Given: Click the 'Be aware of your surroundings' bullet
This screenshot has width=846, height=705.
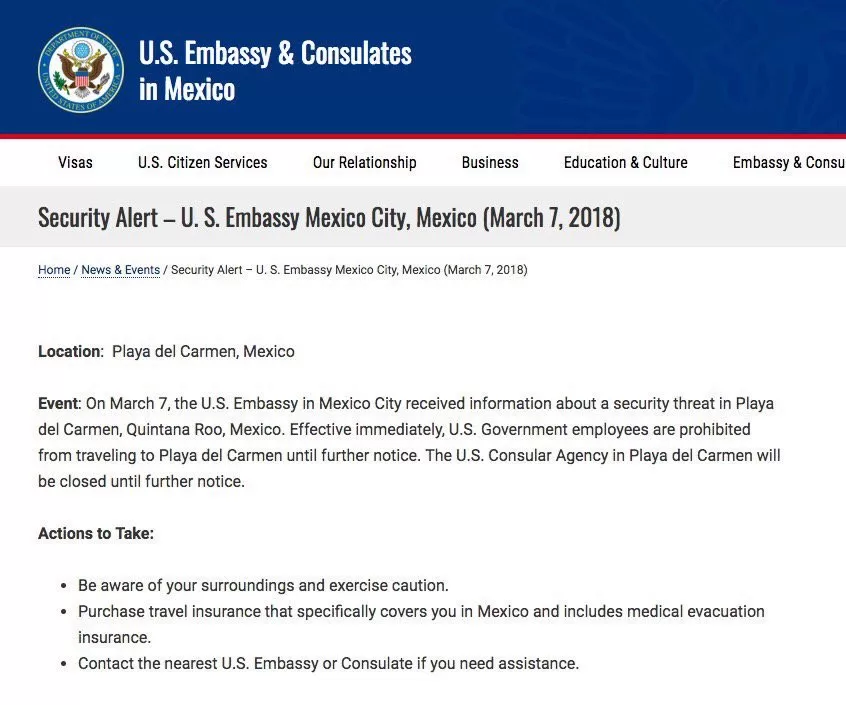Looking at the screenshot, I should point(263,586).
